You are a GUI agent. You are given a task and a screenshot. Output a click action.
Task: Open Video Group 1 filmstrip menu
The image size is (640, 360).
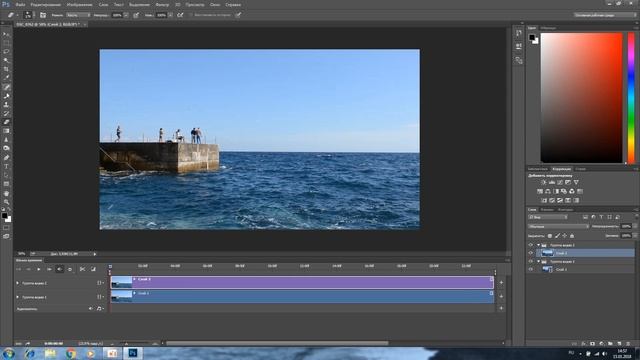[x=100, y=297]
